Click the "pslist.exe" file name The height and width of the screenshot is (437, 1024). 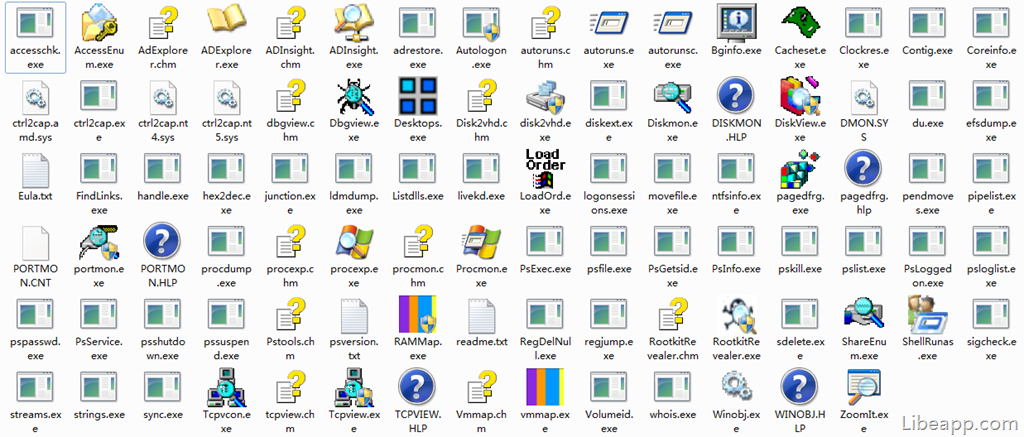click(863, 269)
